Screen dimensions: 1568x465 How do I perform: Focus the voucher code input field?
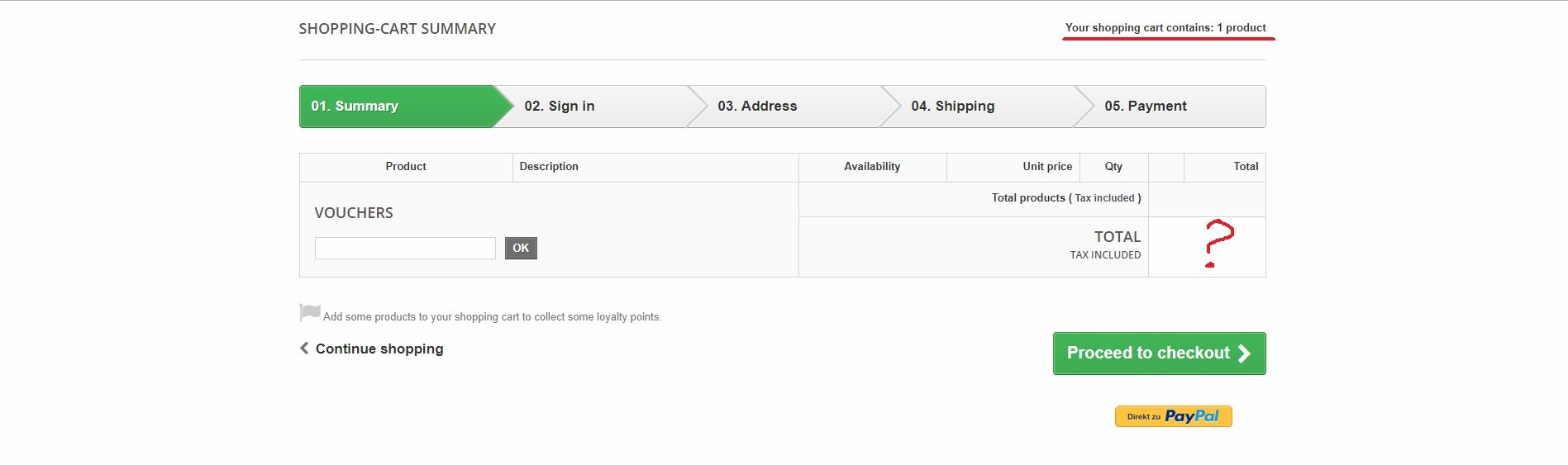click(405, 248)
